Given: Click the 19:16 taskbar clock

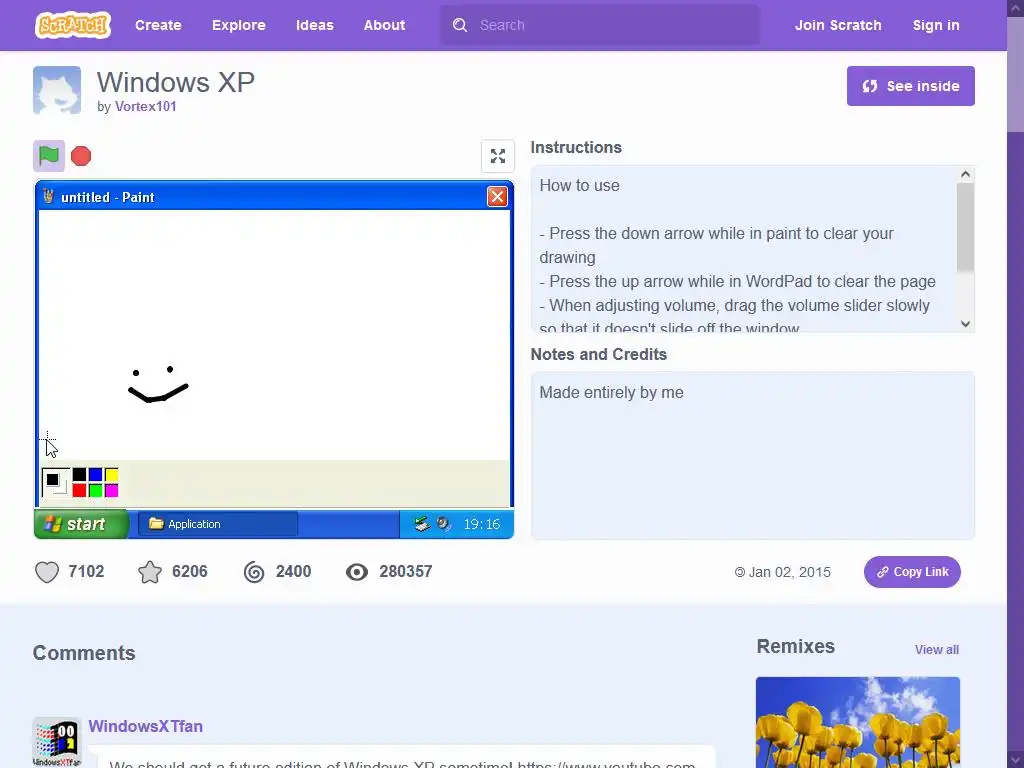Looking at the screenshot, I should [x=481, y=524].
